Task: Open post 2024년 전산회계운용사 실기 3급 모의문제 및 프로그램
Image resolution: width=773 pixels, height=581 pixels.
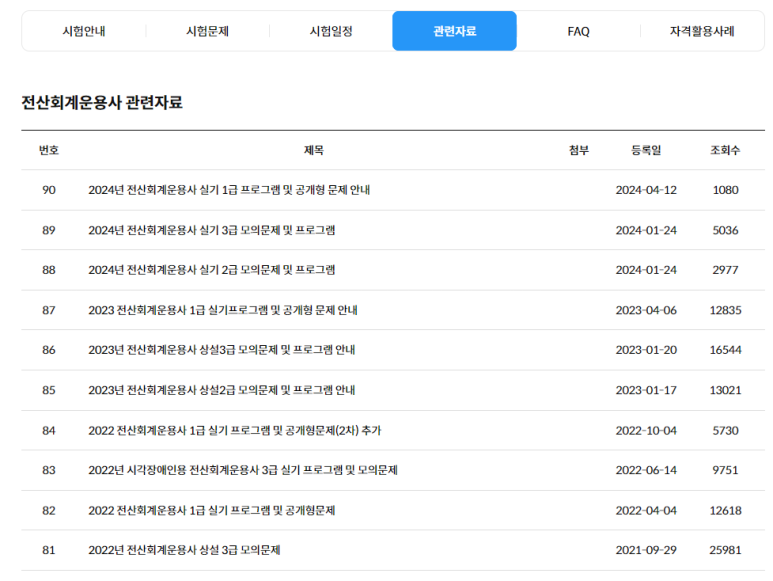Action: [212, 230]
